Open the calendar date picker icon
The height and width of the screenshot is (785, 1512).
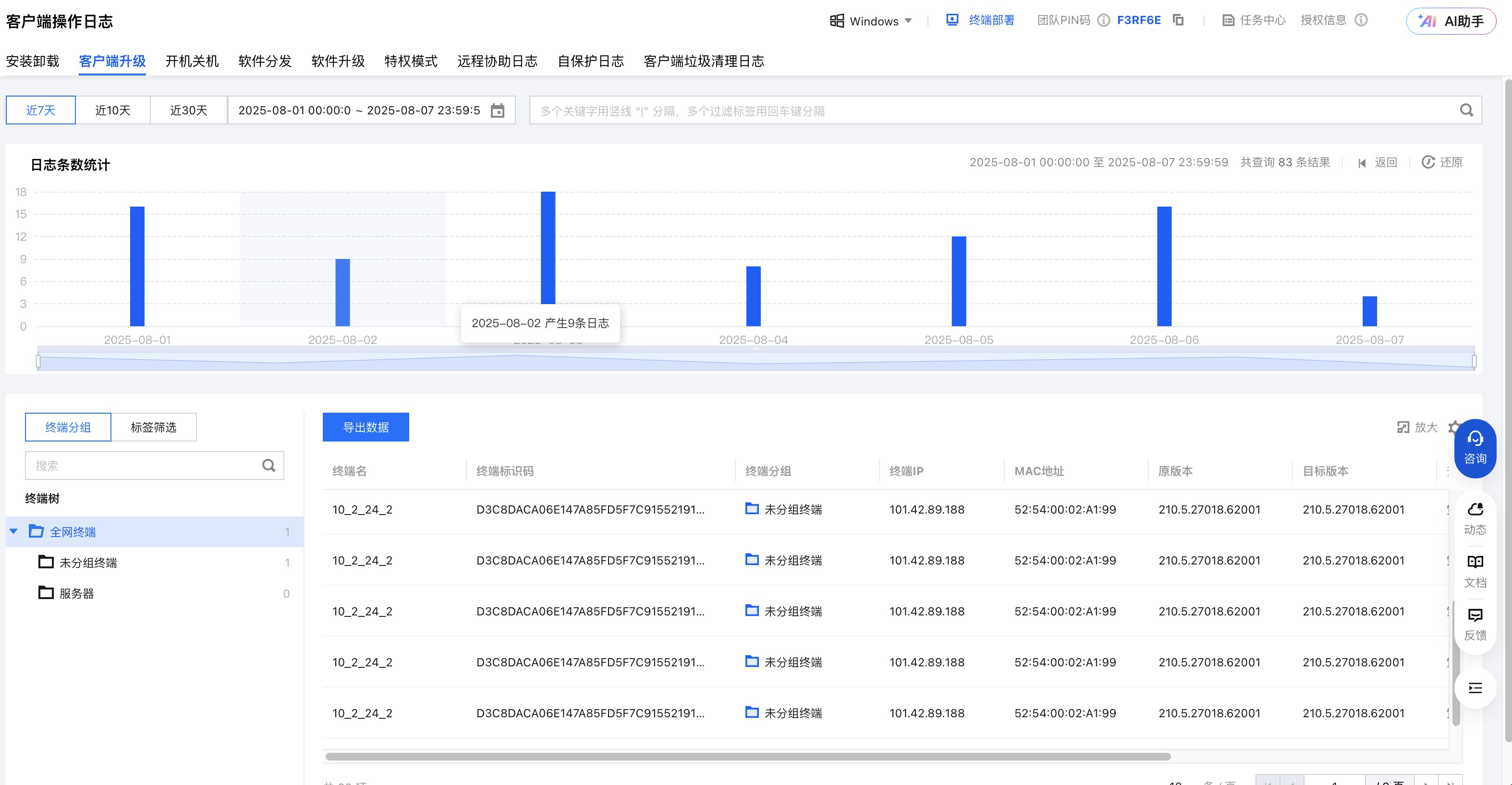[497, 110]
